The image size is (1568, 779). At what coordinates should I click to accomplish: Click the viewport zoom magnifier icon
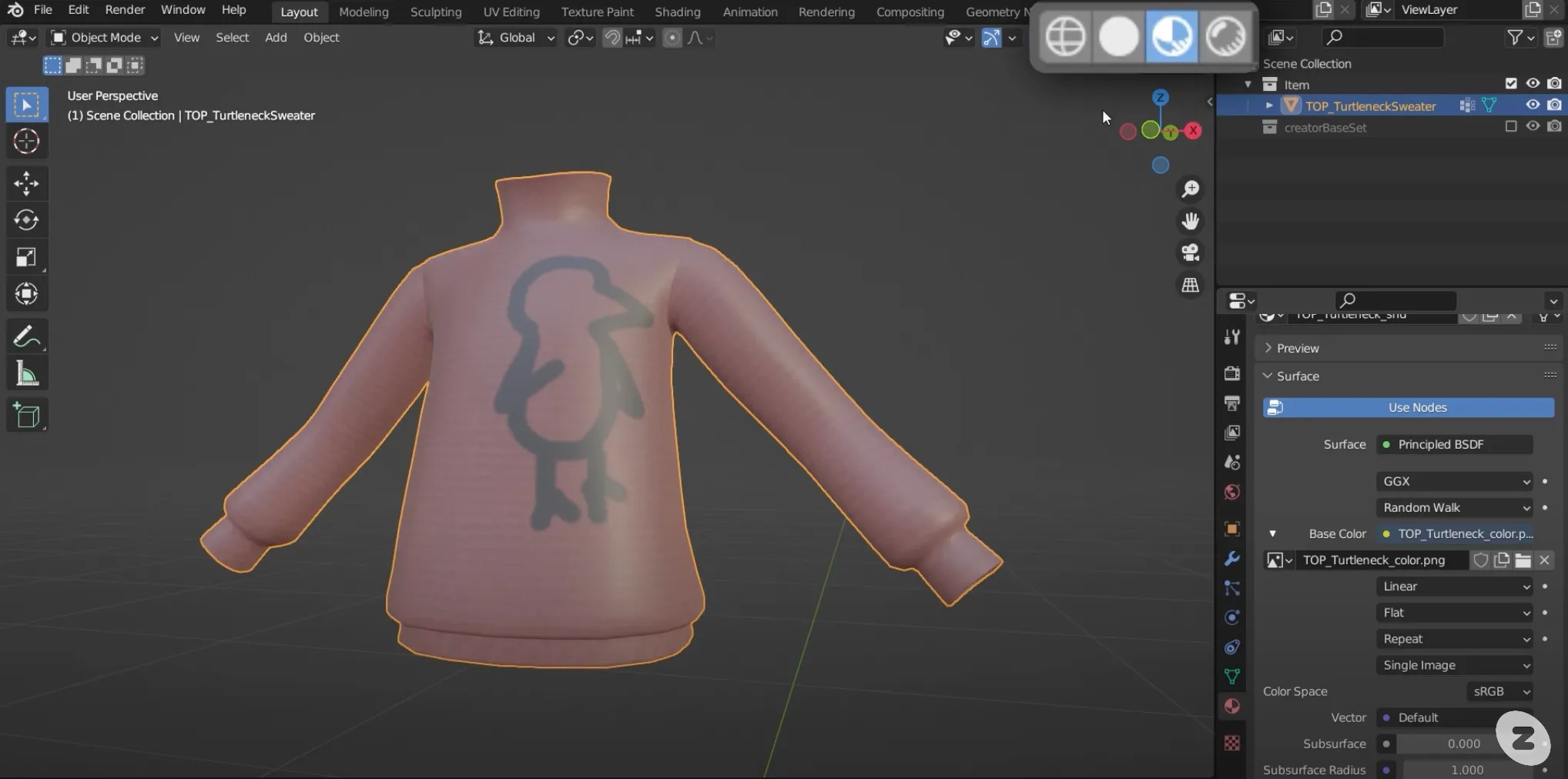tap(1191, 189)
